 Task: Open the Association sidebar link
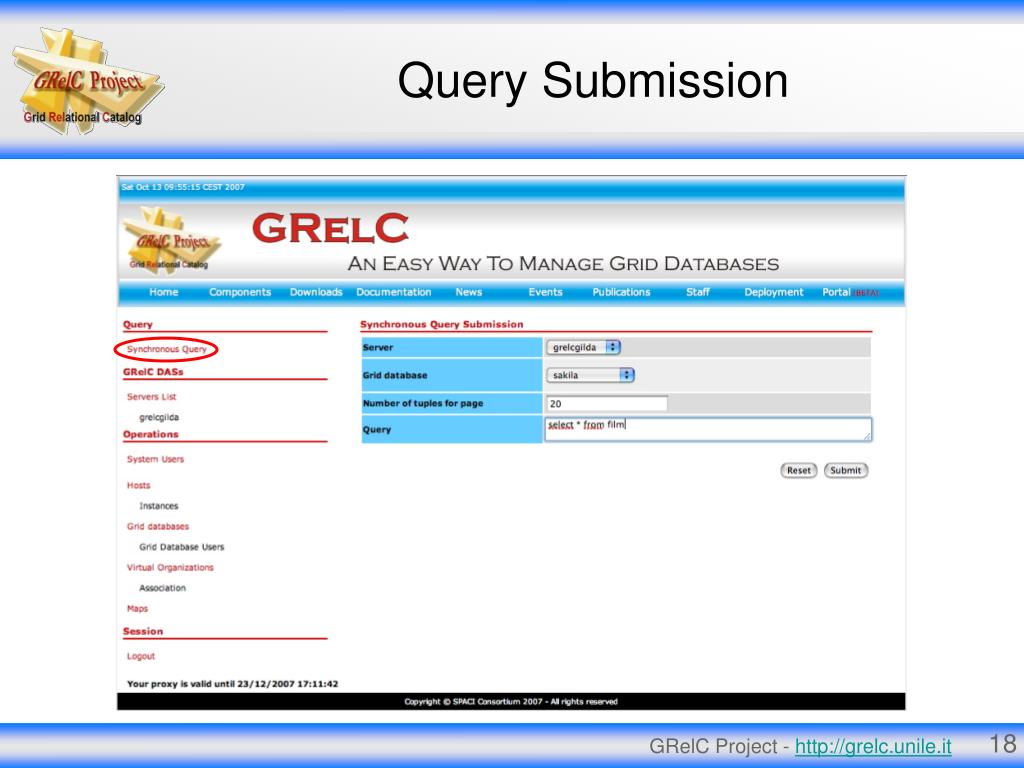163,588
